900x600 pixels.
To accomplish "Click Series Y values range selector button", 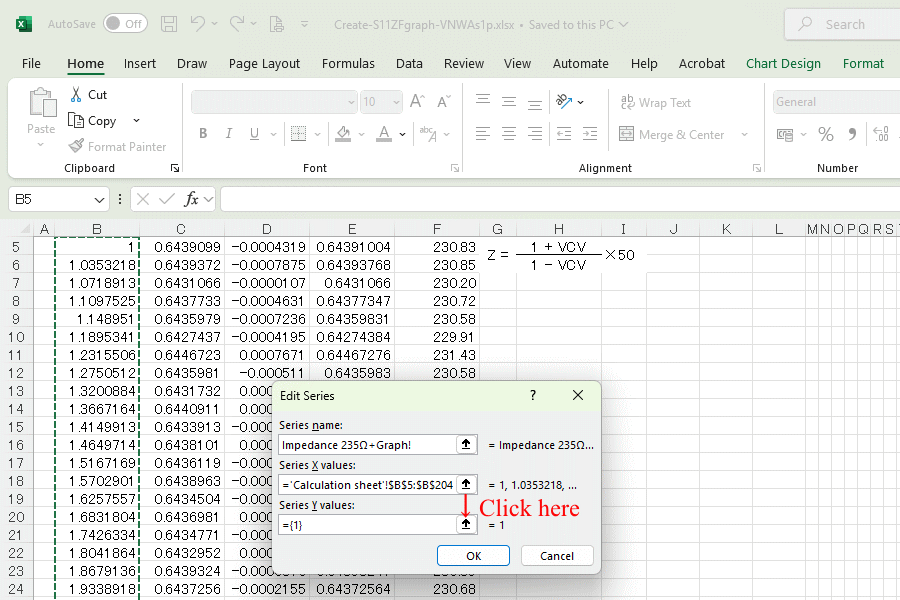I will (466, 525).
